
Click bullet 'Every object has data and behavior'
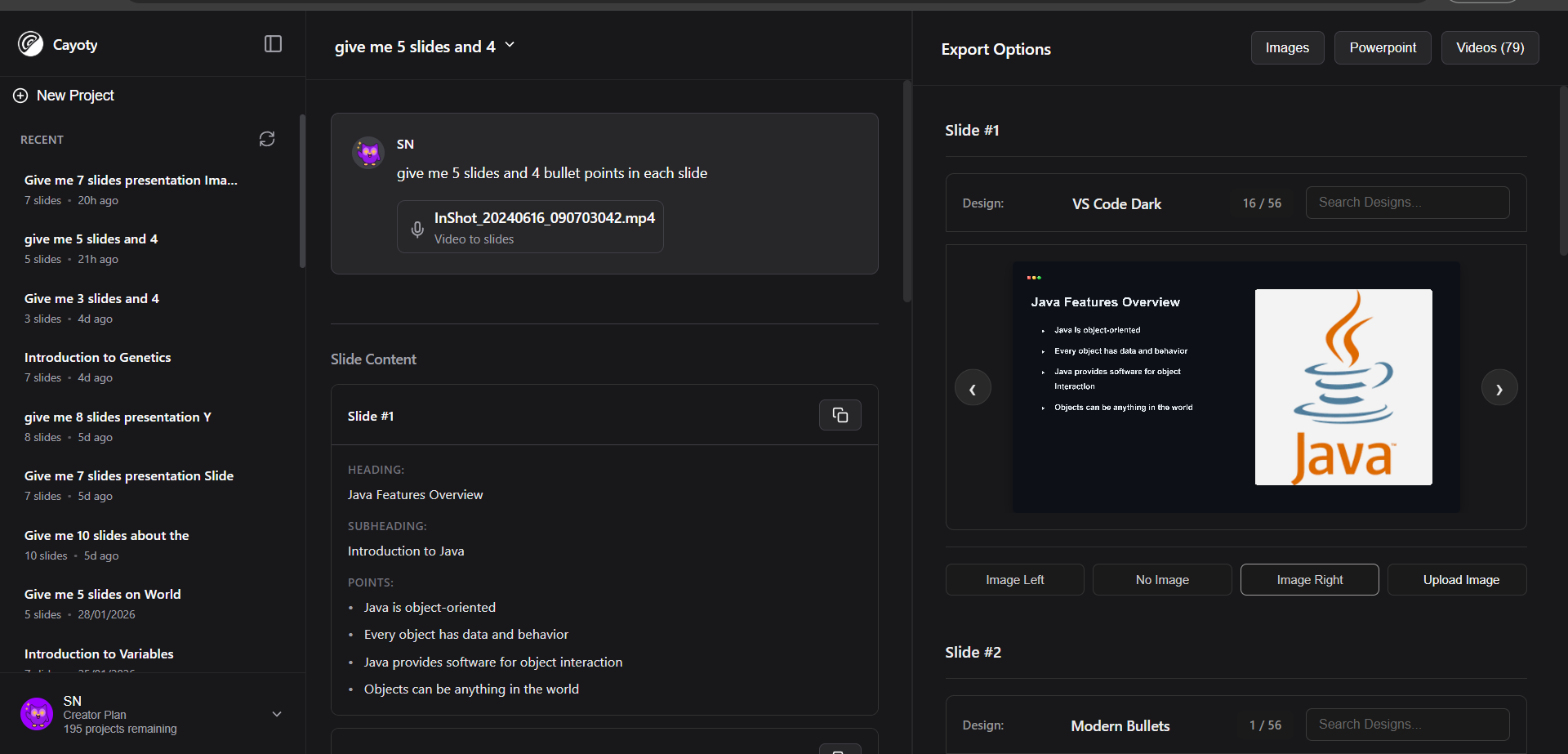pyautogui.click(x=466, y=635)
